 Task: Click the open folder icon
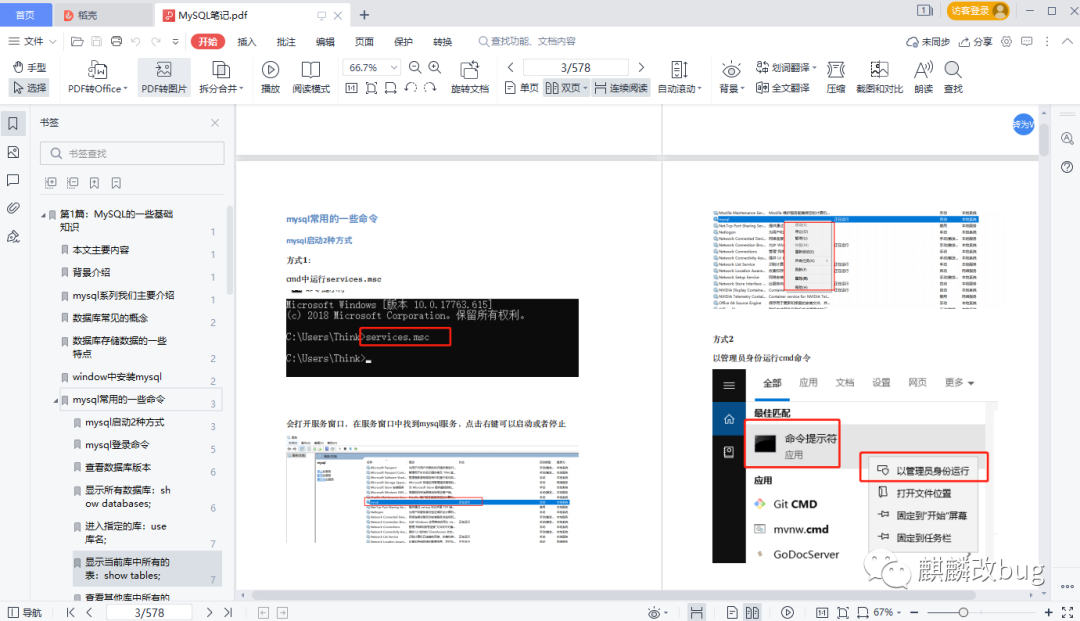tap(77, 41)
